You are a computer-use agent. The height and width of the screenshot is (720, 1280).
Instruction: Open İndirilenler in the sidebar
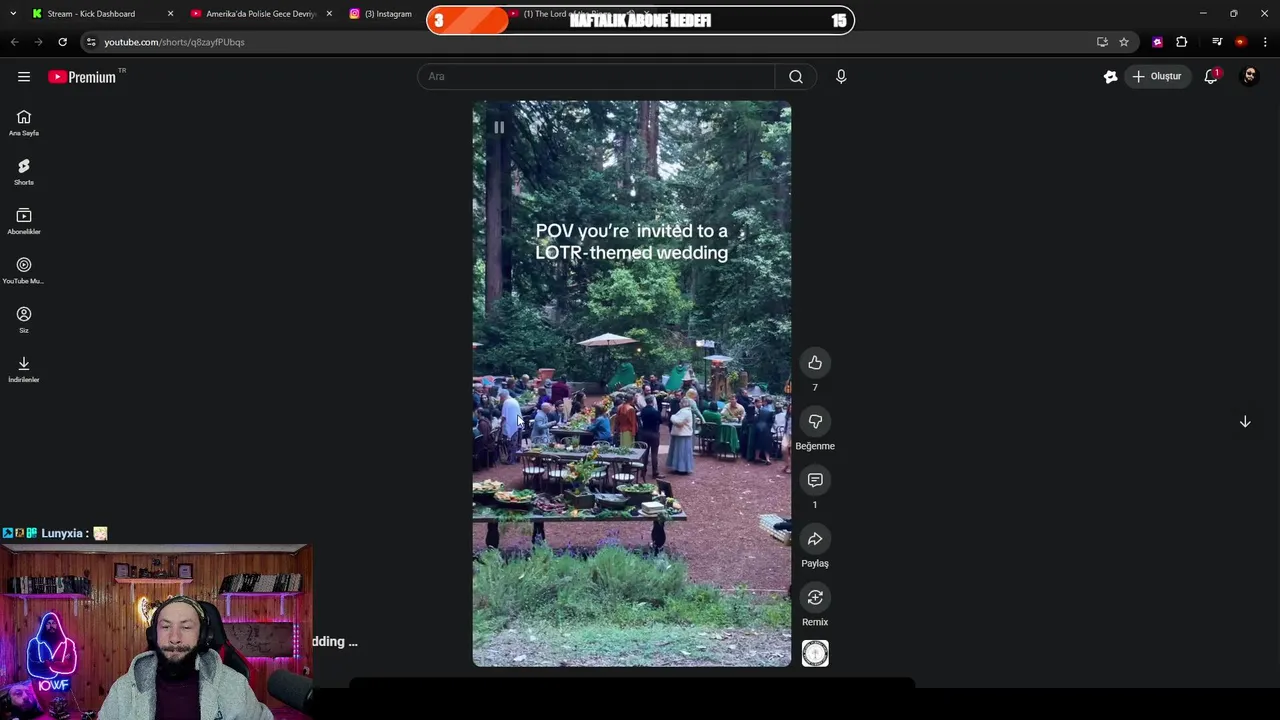24,369
